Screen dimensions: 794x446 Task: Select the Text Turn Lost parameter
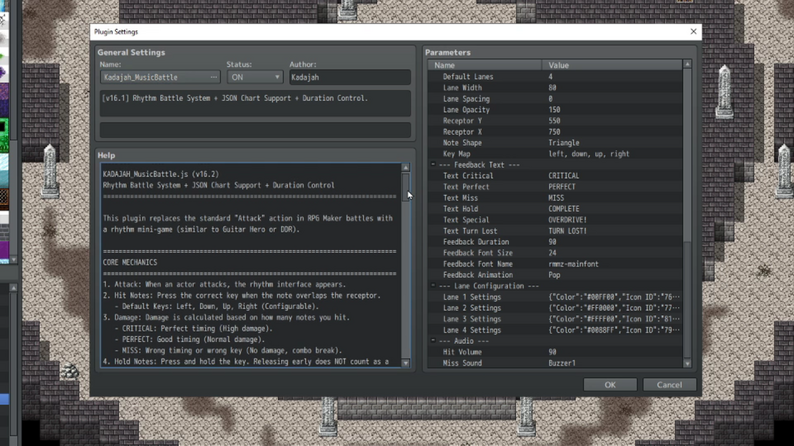[x=555, y=231]
